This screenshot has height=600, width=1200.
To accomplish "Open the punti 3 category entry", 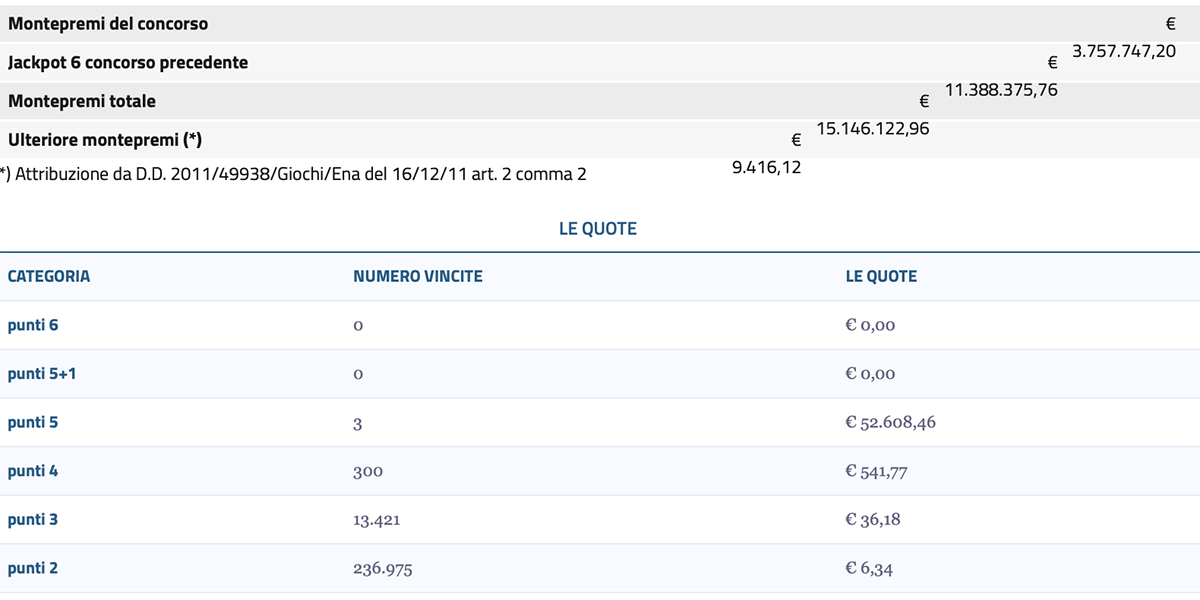I will pos(32,519).
